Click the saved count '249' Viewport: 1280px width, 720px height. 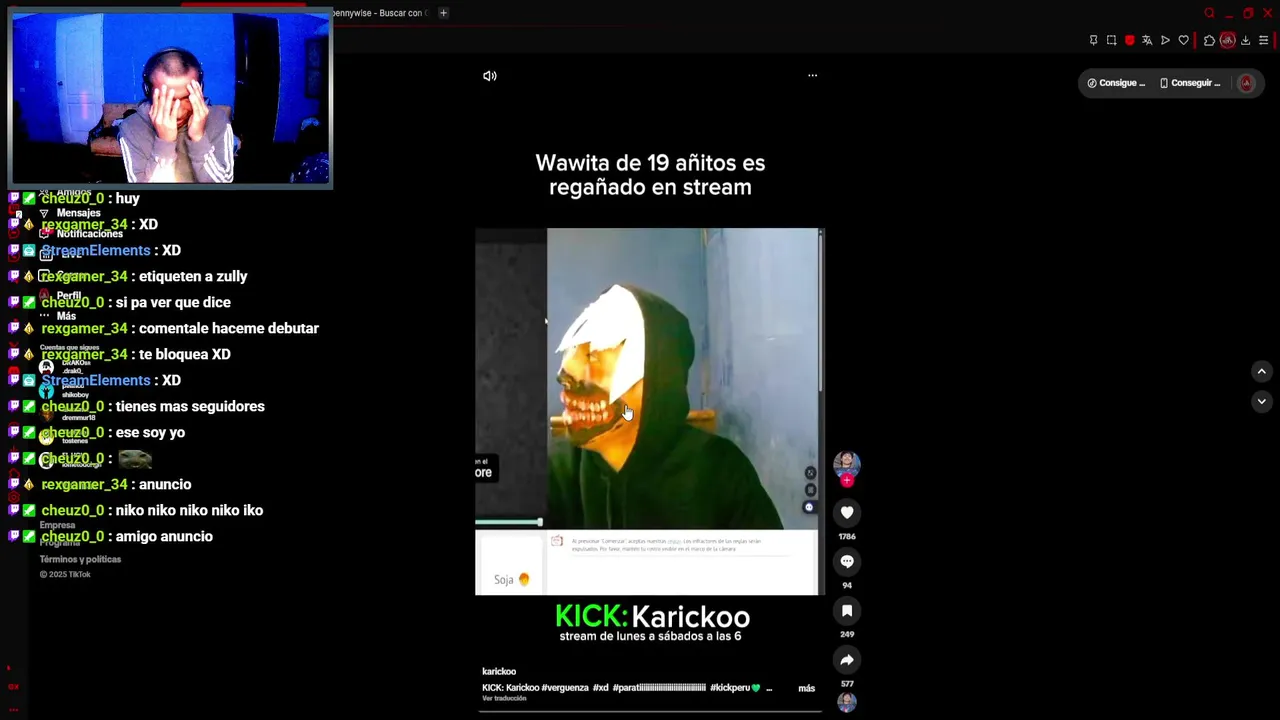tap(847, 634)
